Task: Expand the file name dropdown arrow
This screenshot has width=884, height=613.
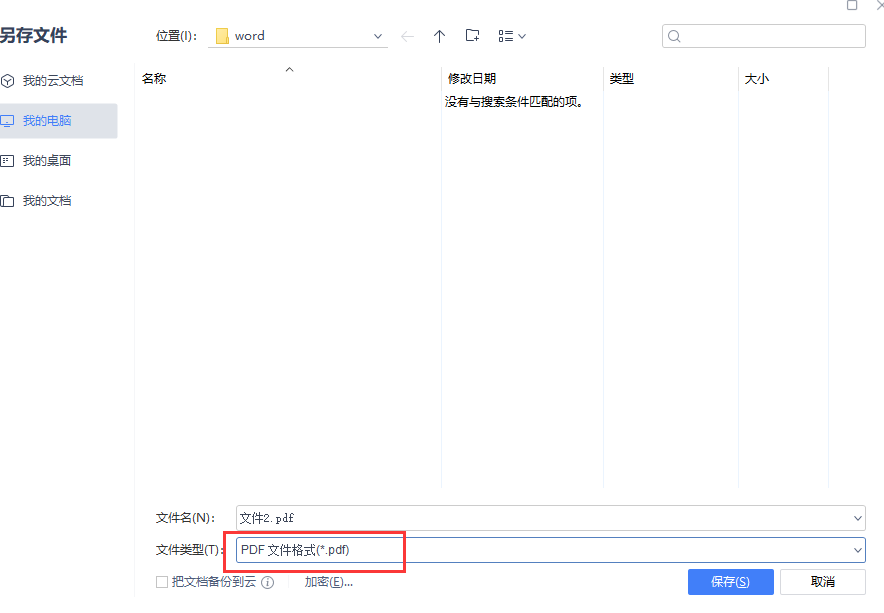Action: (x=857, y=518)
